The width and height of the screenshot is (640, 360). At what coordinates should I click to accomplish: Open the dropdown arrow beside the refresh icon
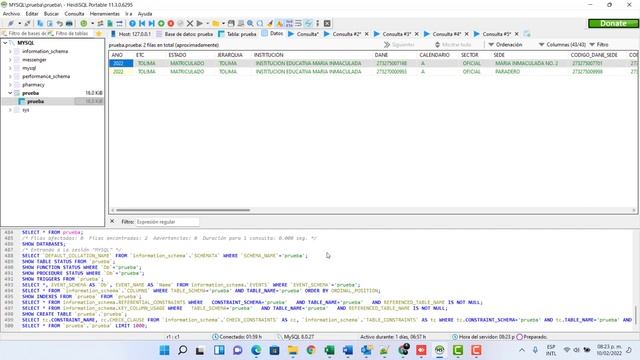coord(92,23)
